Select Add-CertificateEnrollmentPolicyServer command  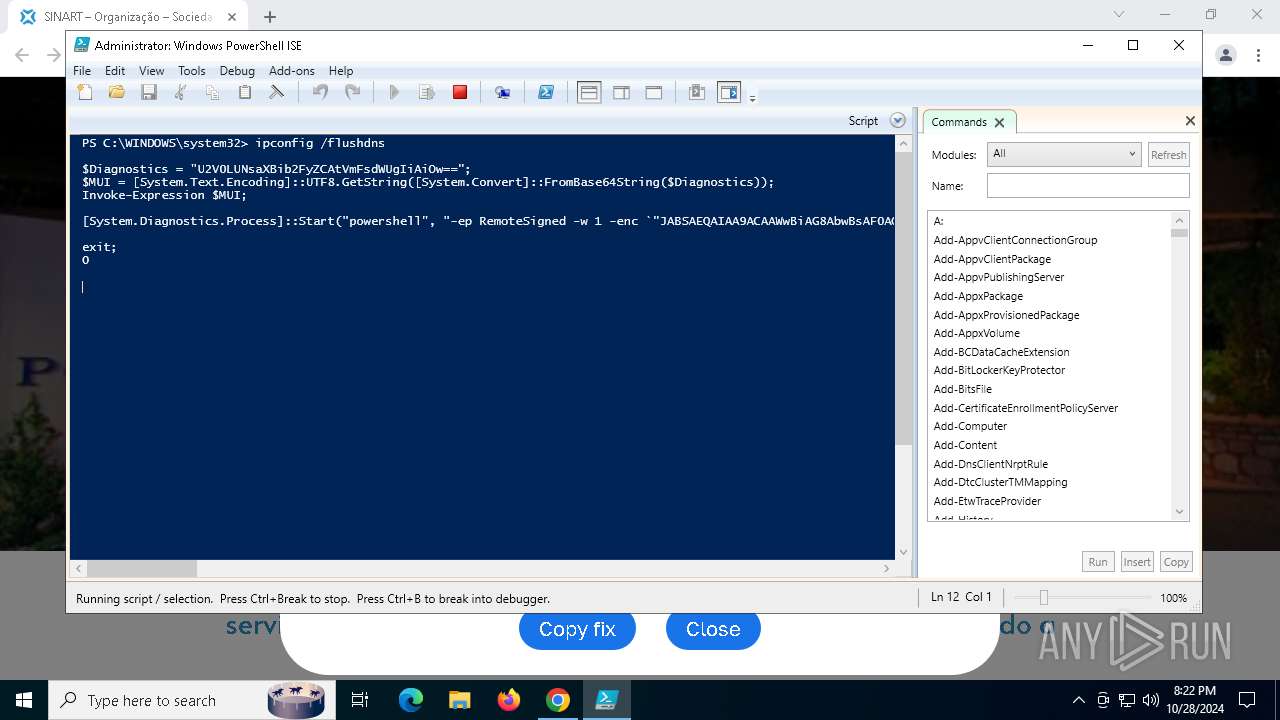tap(1025, 408)
